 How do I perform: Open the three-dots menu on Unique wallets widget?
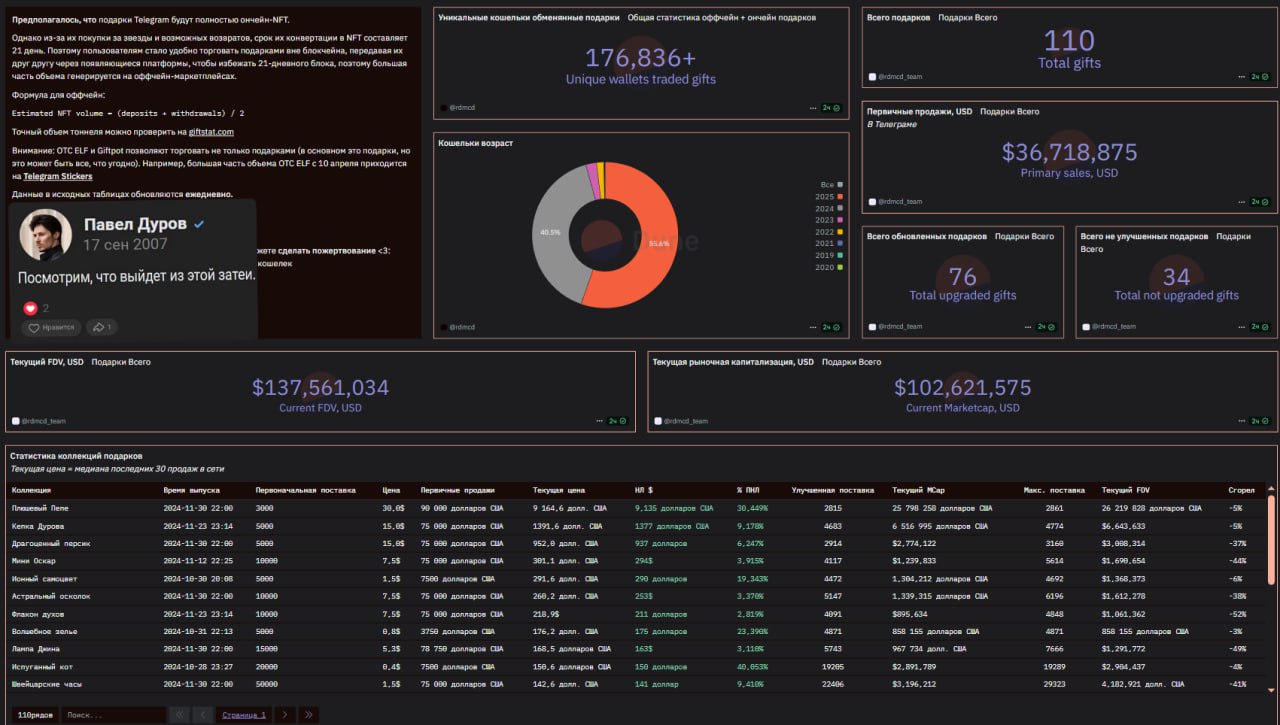[x=812, y=107]
